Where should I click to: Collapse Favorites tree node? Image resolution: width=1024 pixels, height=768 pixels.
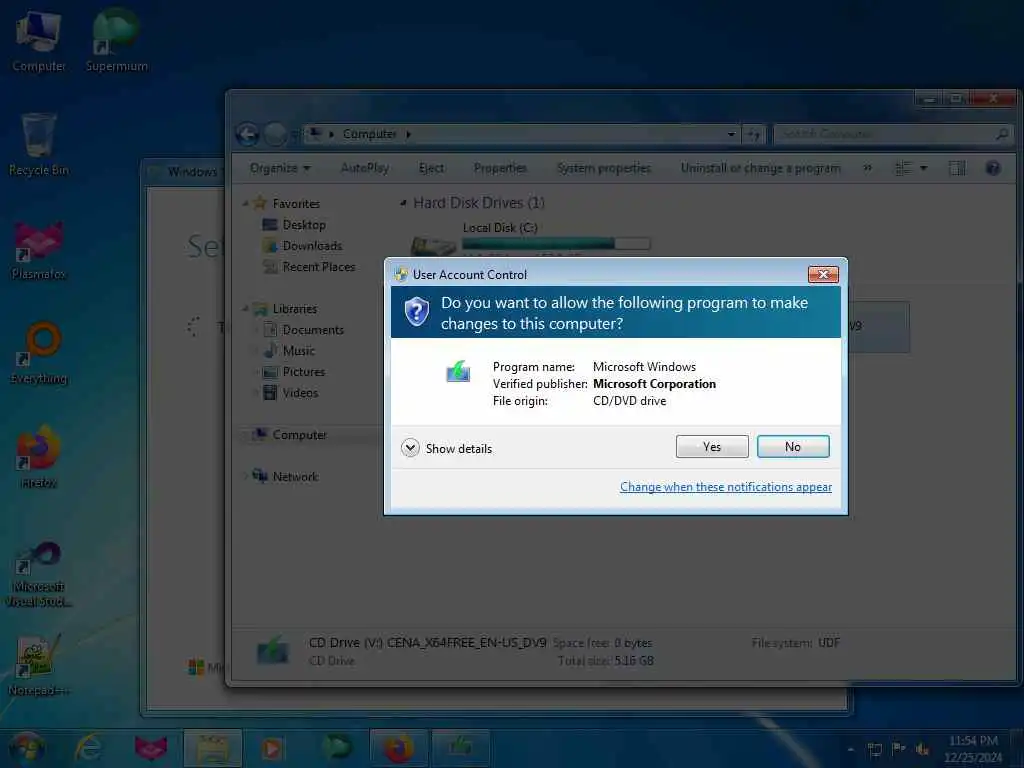click(246, 204)
